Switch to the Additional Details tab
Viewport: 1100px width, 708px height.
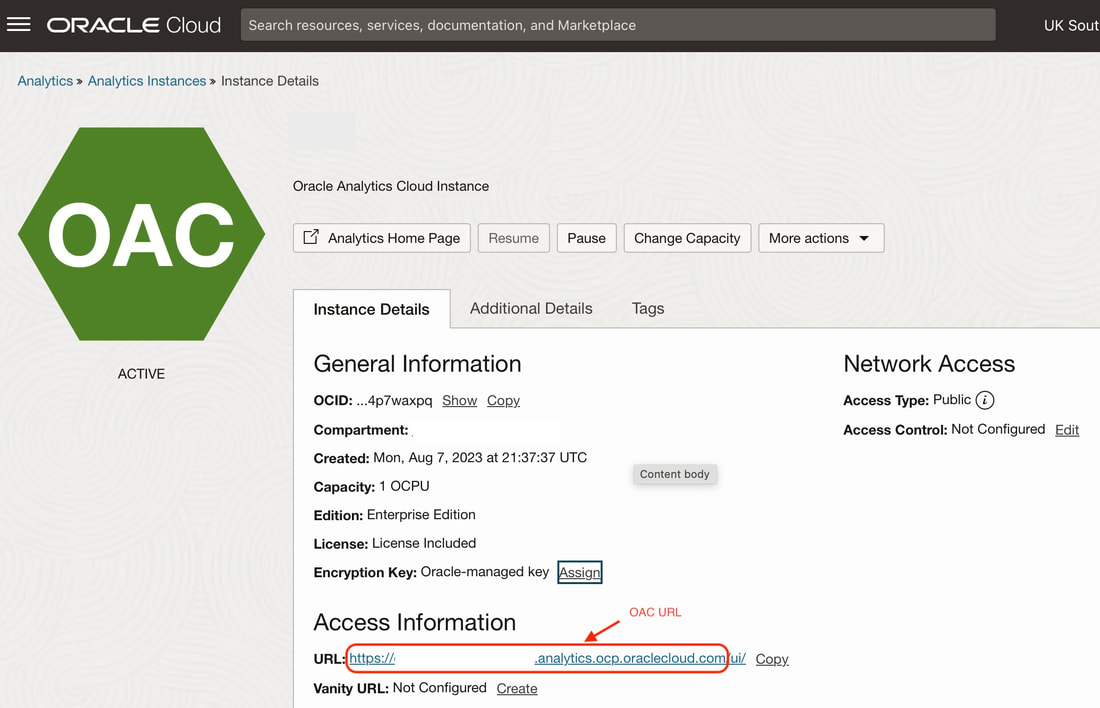531,309
